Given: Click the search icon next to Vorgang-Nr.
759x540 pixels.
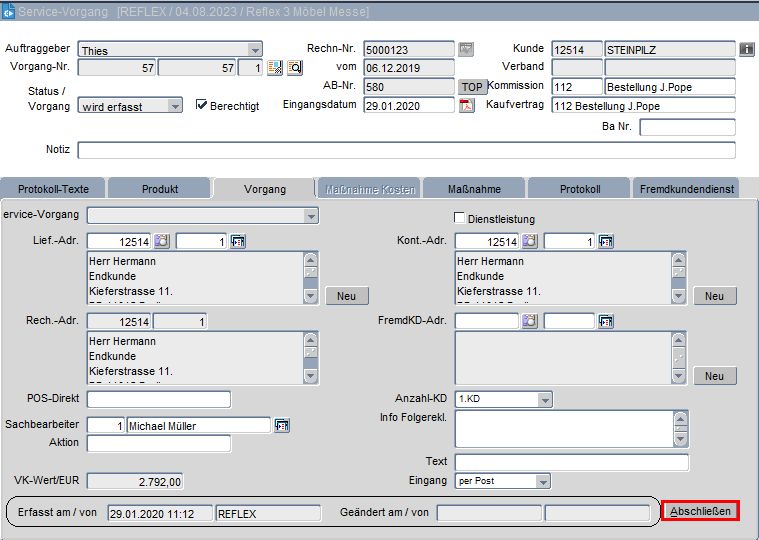Looking at the screenshot, I should click(x=295, y=68).
